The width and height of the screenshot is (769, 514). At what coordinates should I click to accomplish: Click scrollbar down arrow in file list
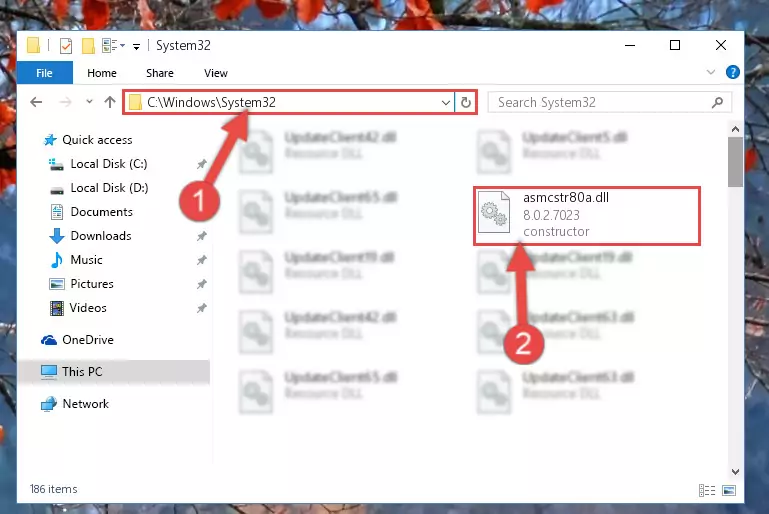pyautogui.click(x=735, y=472)
